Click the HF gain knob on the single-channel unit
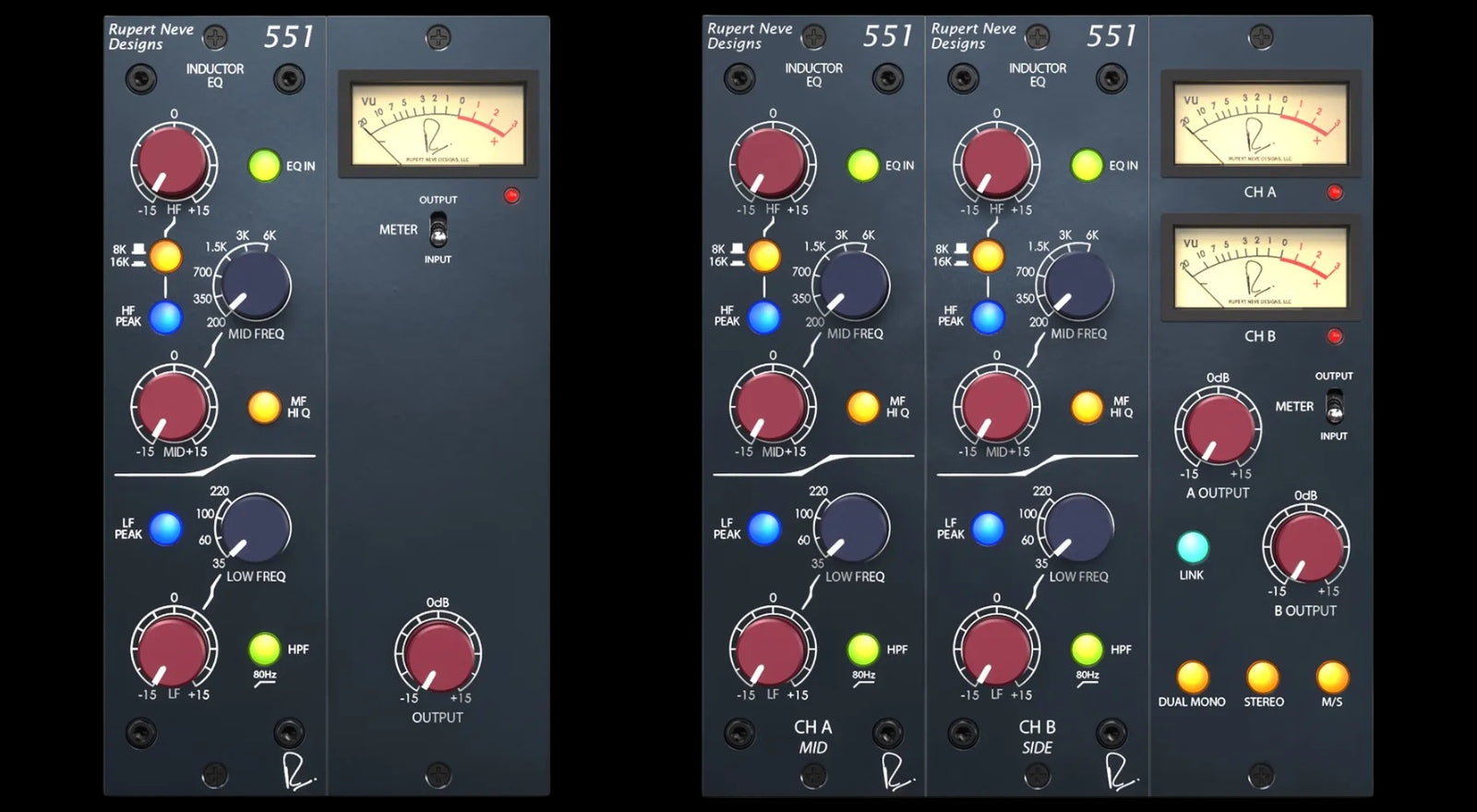This screenshot has width=1477, height=812. [x=173, y=162]
